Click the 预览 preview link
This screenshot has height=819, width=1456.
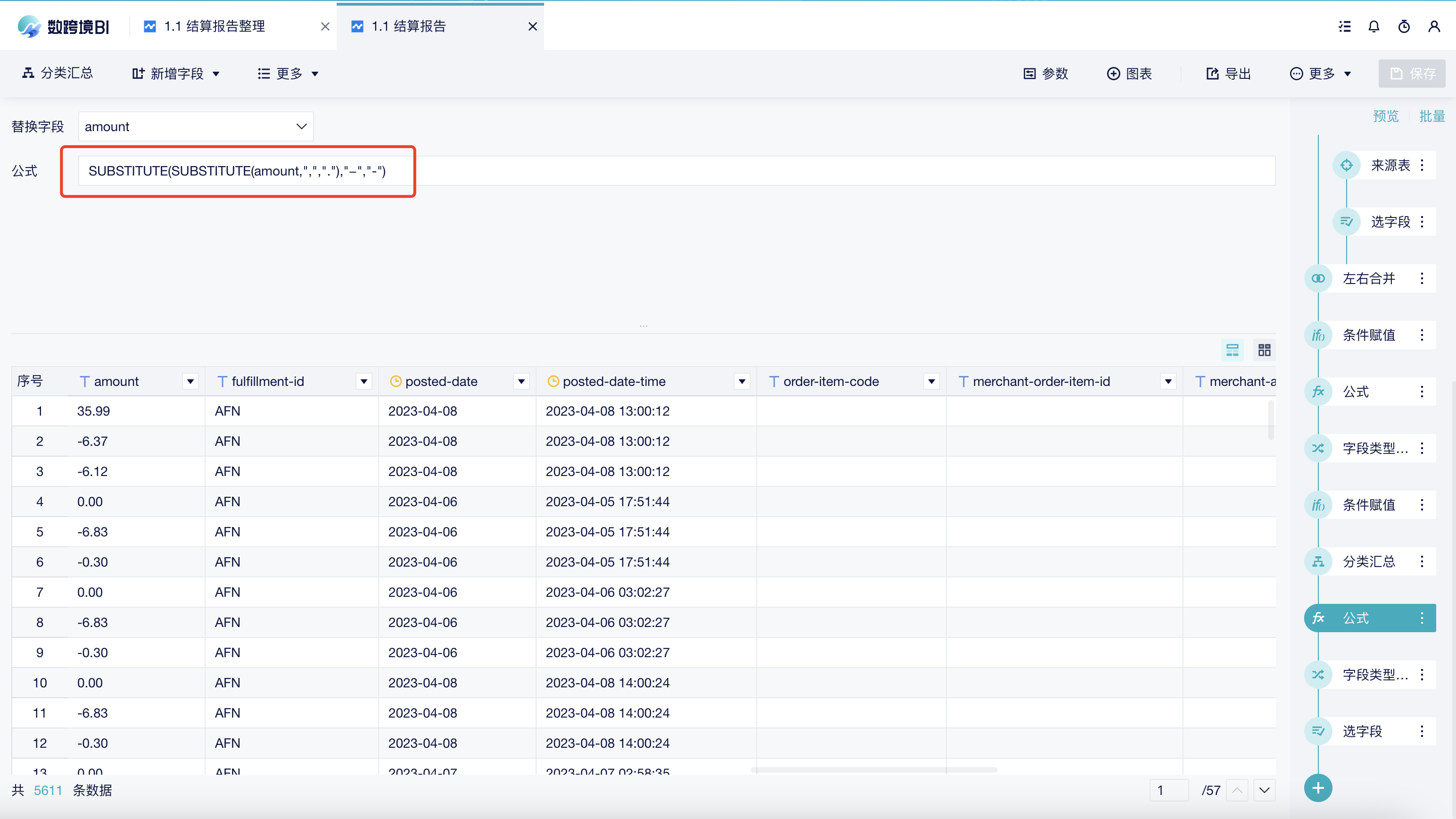click(1385, 116)
